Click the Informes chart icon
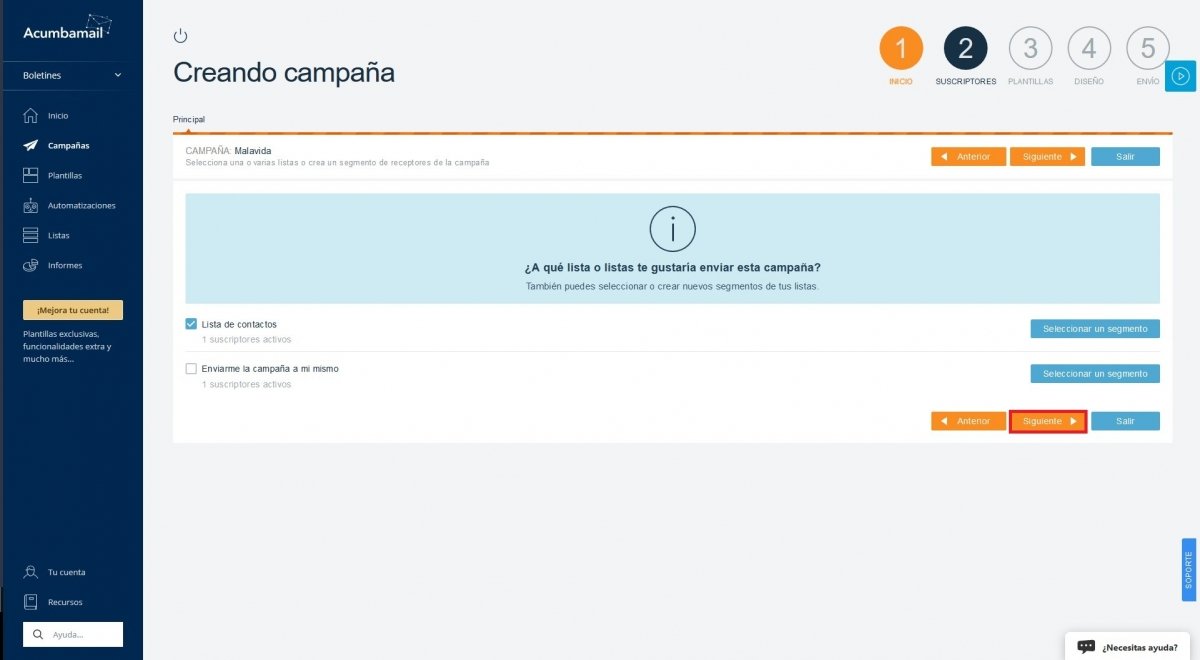1200x660 pixels. click(30, 266)
